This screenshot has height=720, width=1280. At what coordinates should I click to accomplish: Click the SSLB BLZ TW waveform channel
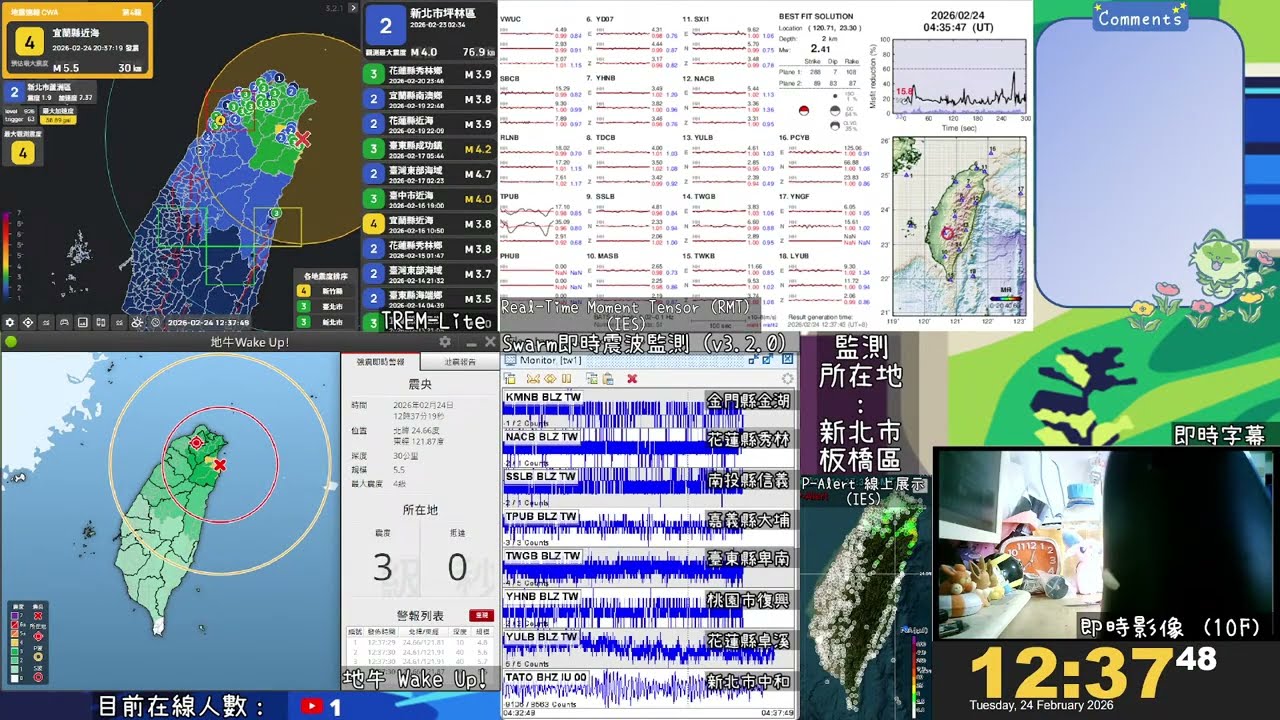point(648,488)
